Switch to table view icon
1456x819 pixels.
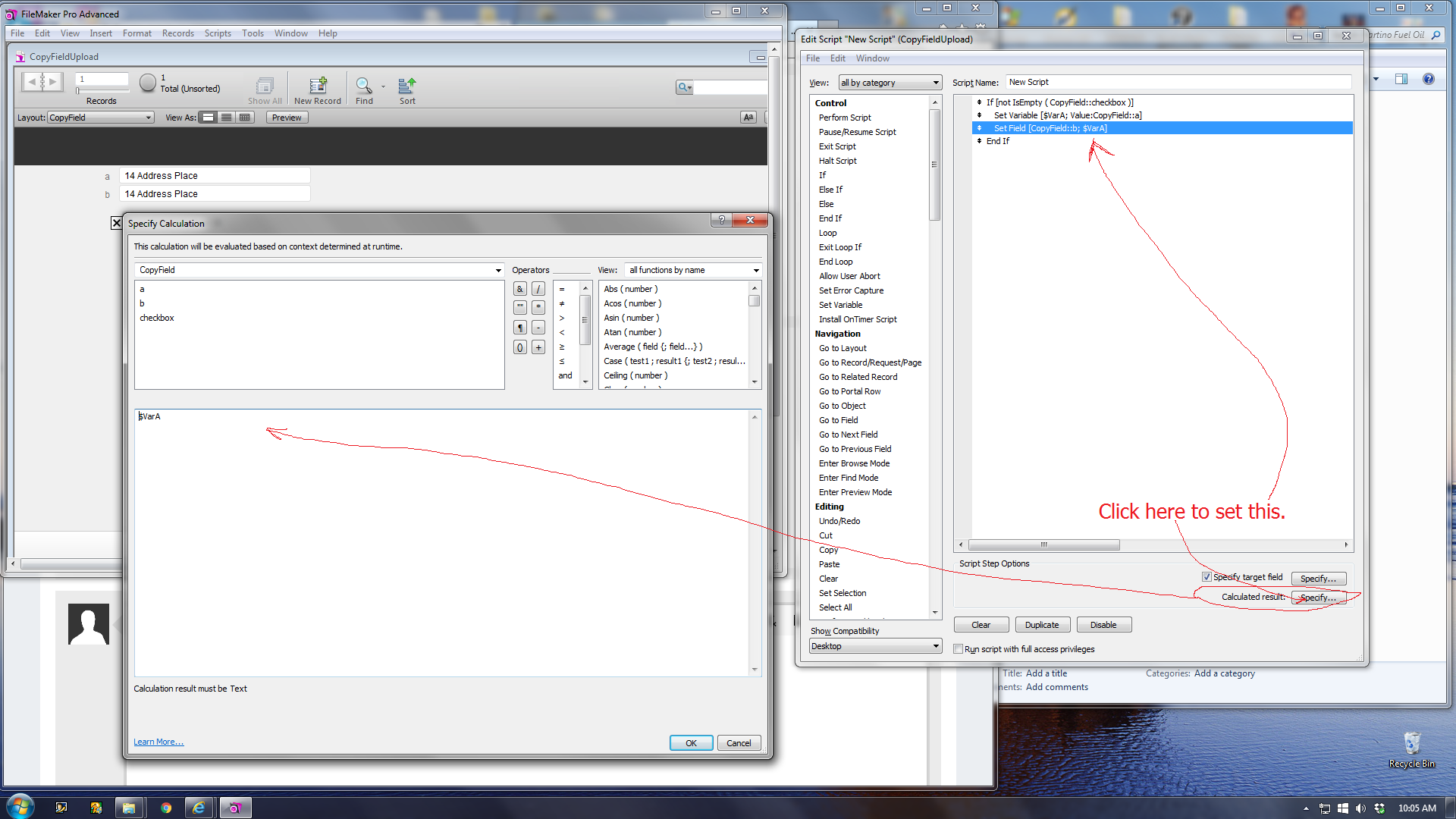pyautogui.click(x=244, y=118)
